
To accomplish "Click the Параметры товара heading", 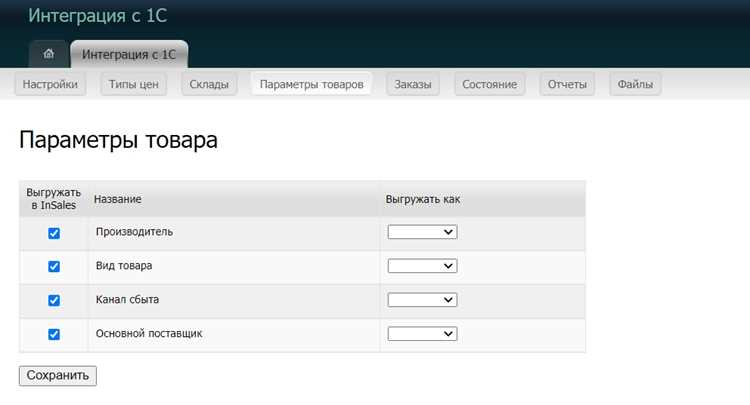I will [119, 140].
